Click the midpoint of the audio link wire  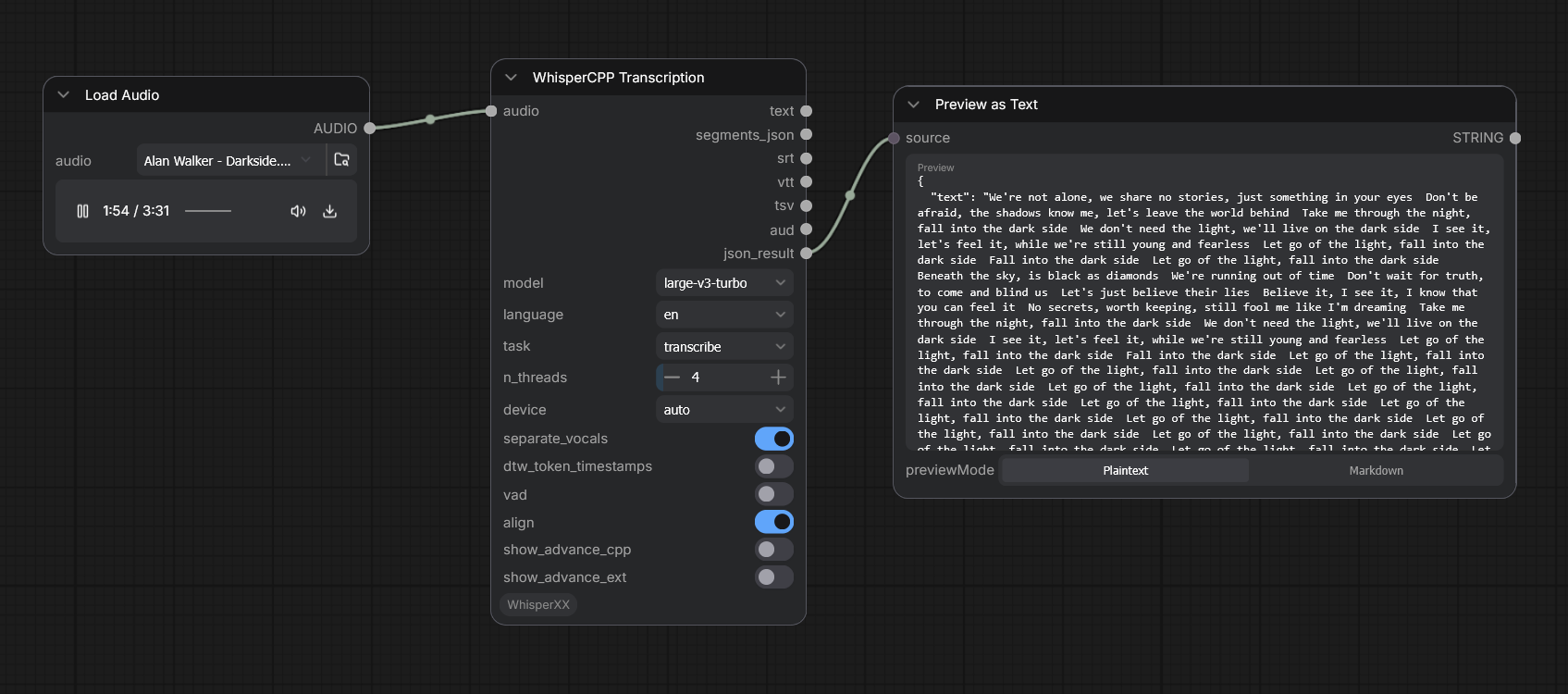pyautogui.click(x=430, y=119)
